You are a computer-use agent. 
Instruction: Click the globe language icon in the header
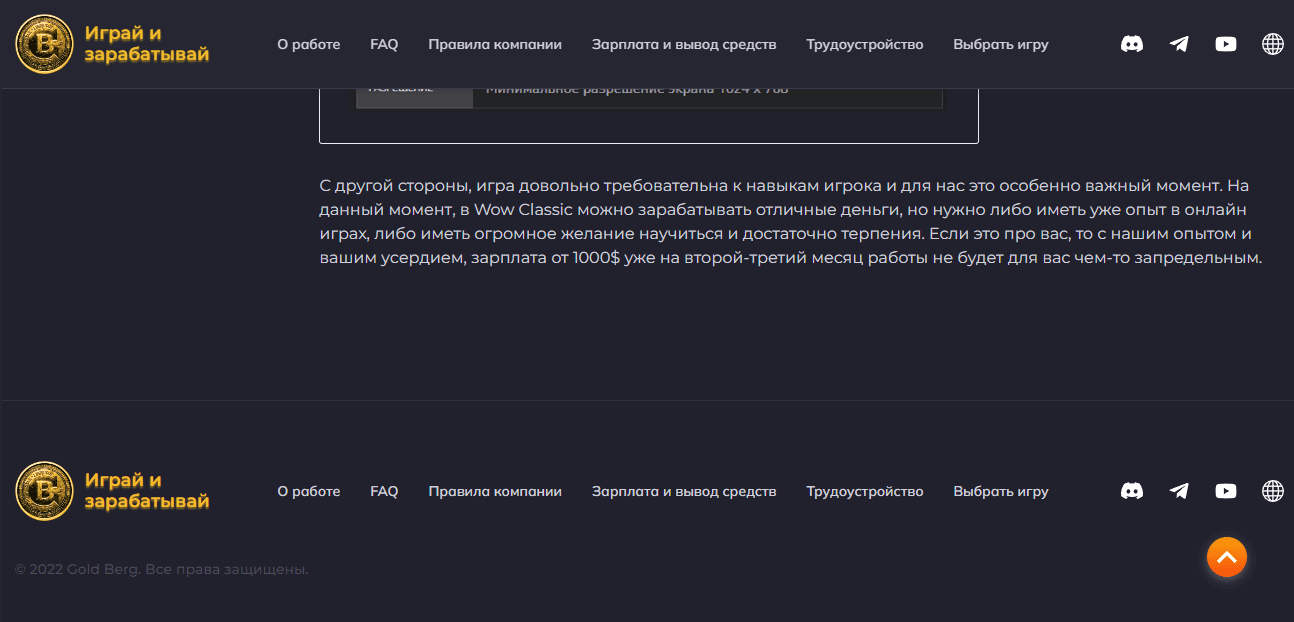coord(1272,44)
